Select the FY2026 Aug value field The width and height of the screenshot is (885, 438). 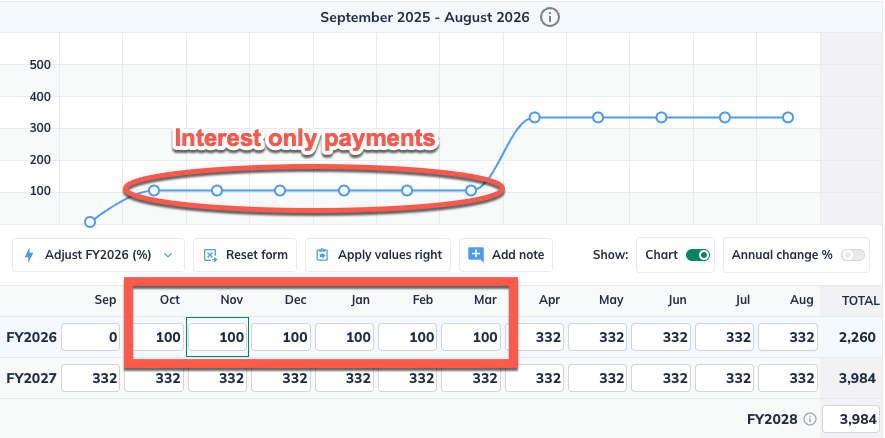pos(788,338)
